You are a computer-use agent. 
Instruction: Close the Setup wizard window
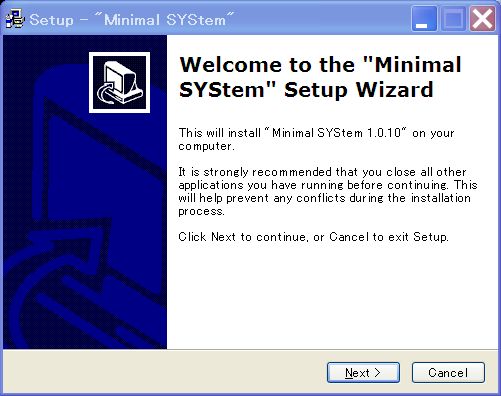(482, 19)
